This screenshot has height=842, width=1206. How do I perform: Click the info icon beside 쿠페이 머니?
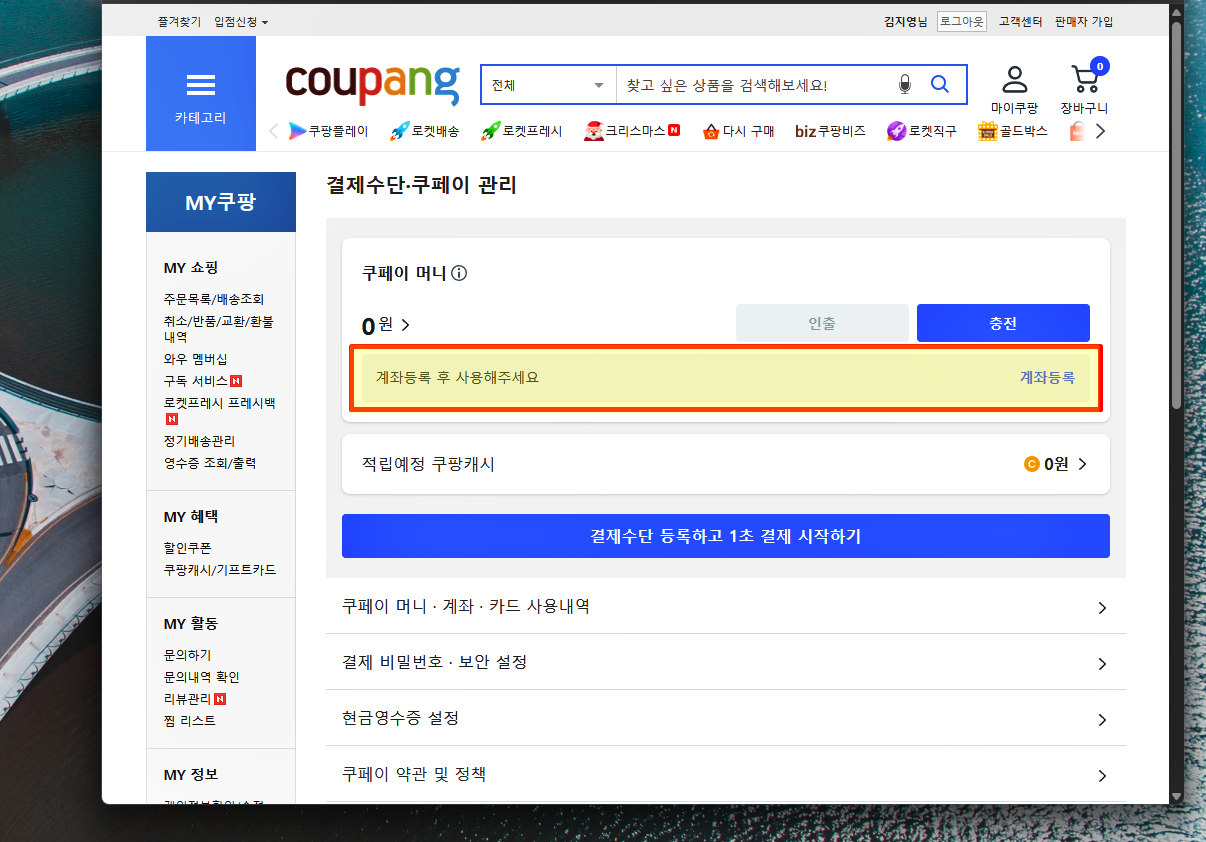click(460, 273)
